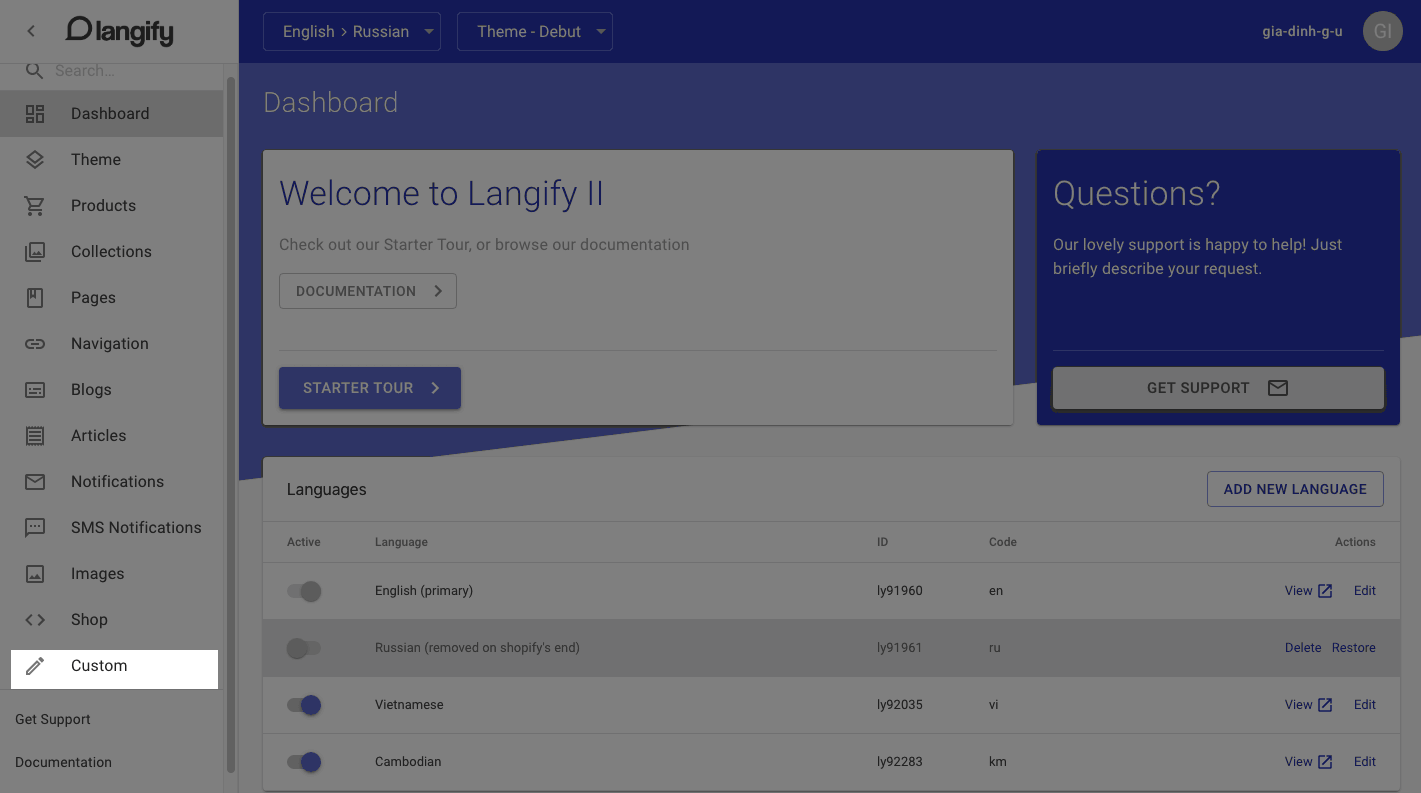Image resolution: width=1421 pixels, height=793 pixels.
Task: Click Documentation link in sidebar
Action: pyautogui.click(x=63, y=763)
